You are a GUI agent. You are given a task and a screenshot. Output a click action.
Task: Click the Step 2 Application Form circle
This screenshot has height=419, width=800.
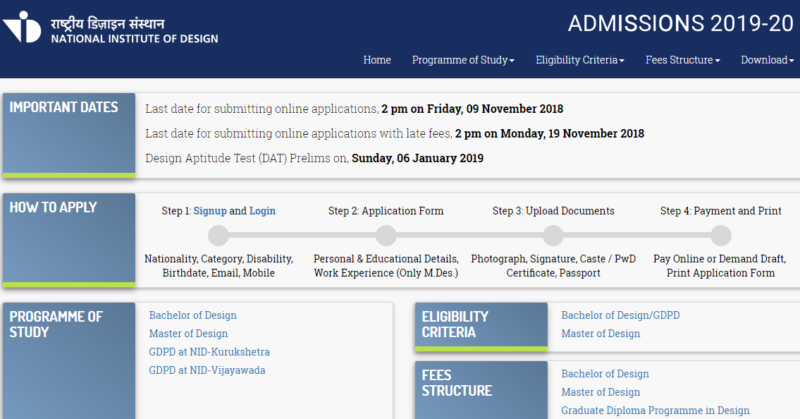click(x=386, y=236)
